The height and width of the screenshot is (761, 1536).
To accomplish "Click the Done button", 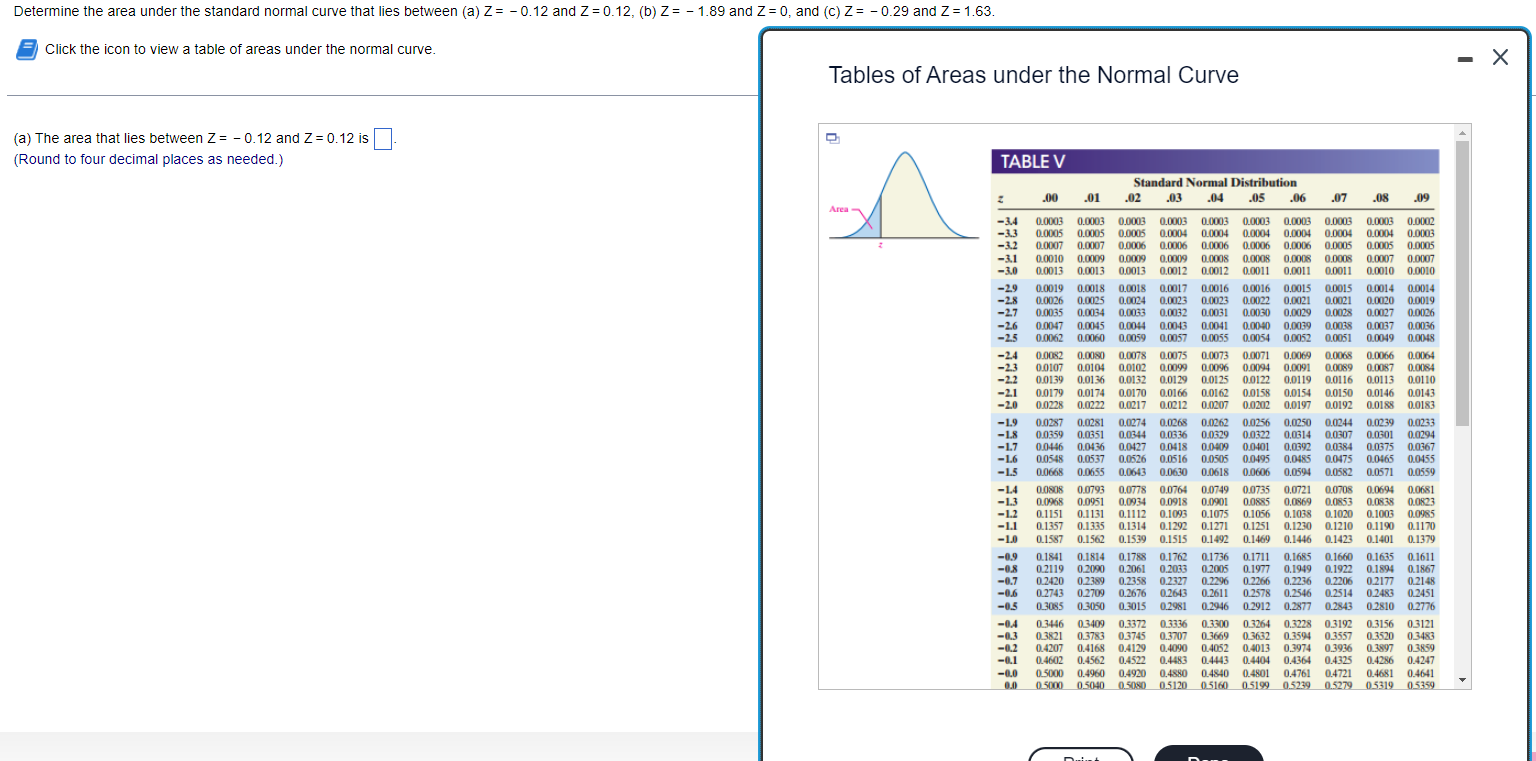I will pyautogui.click(x=1208, y=755).
